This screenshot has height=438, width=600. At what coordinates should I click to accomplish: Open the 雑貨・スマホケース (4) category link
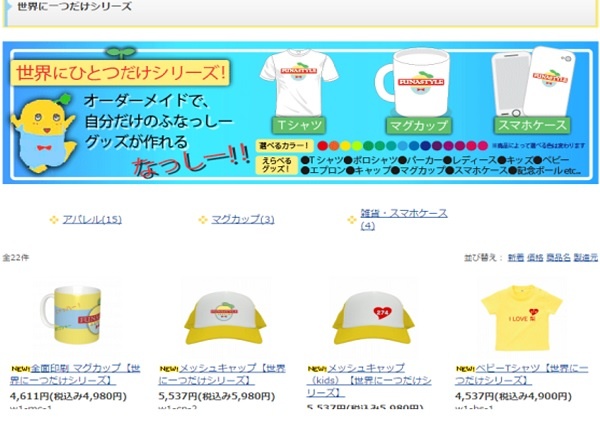click(404, 219)
